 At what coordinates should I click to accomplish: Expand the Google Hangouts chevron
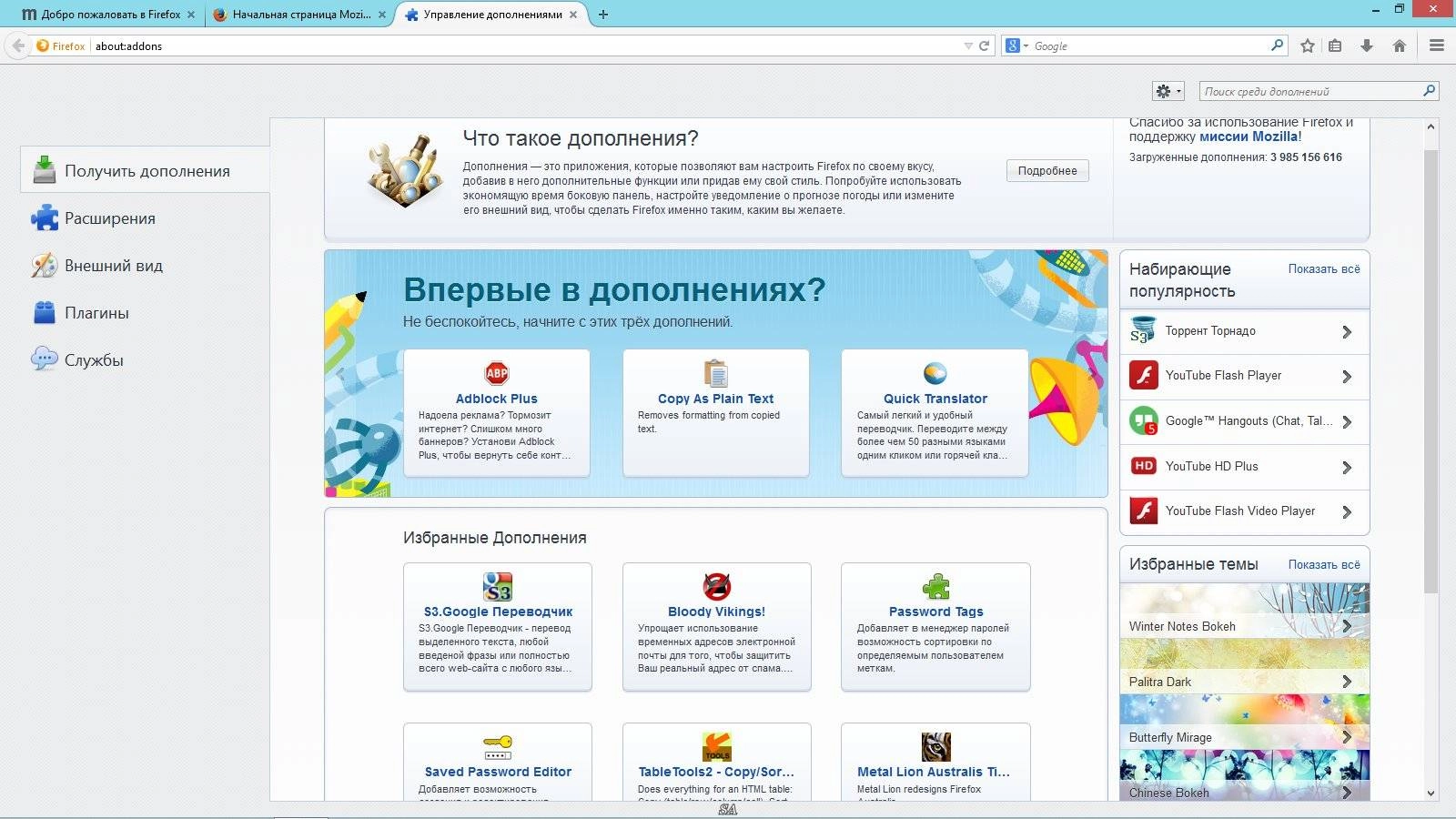tap(1347, 422)
